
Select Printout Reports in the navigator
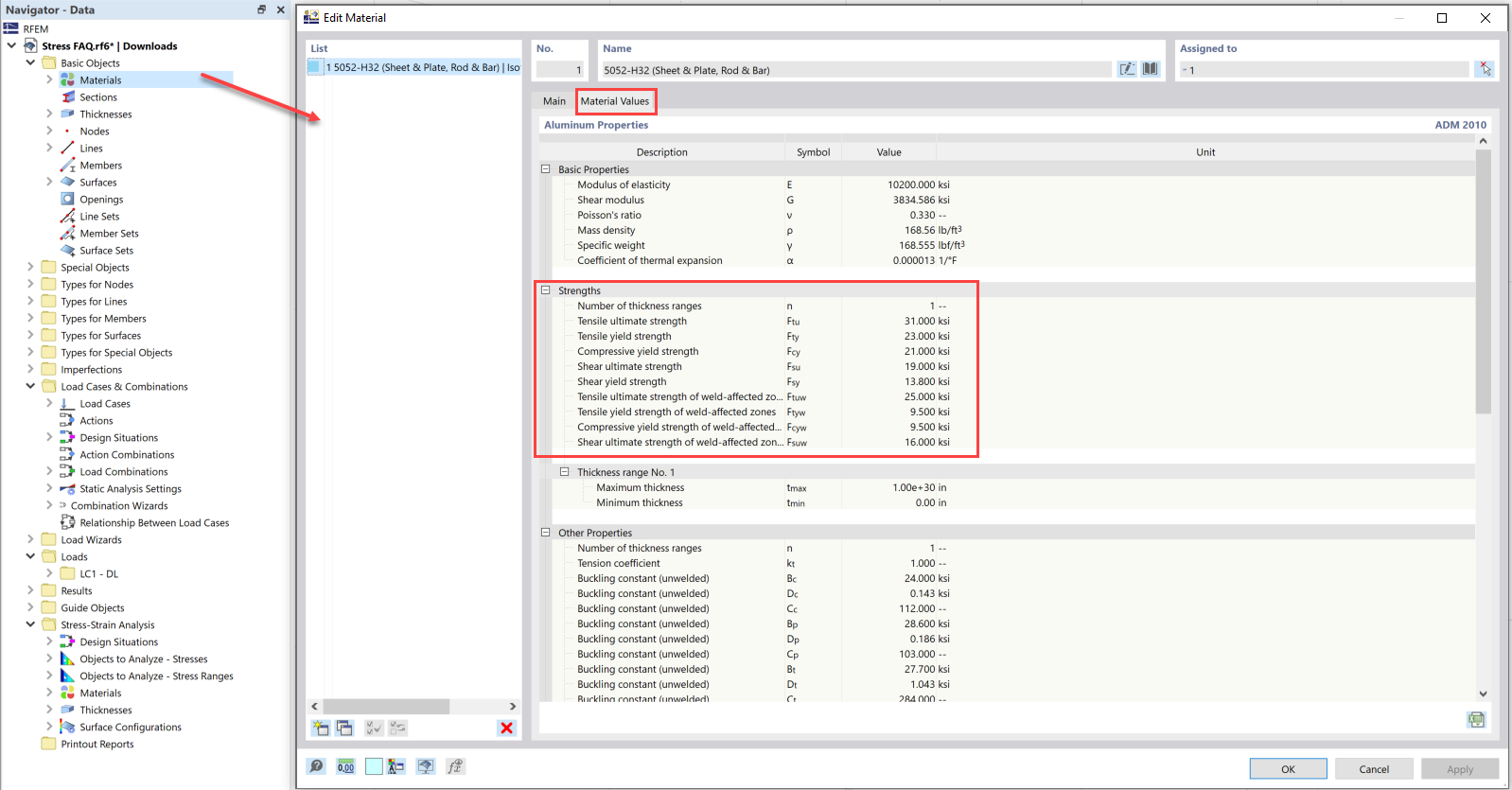click(97, 745)
